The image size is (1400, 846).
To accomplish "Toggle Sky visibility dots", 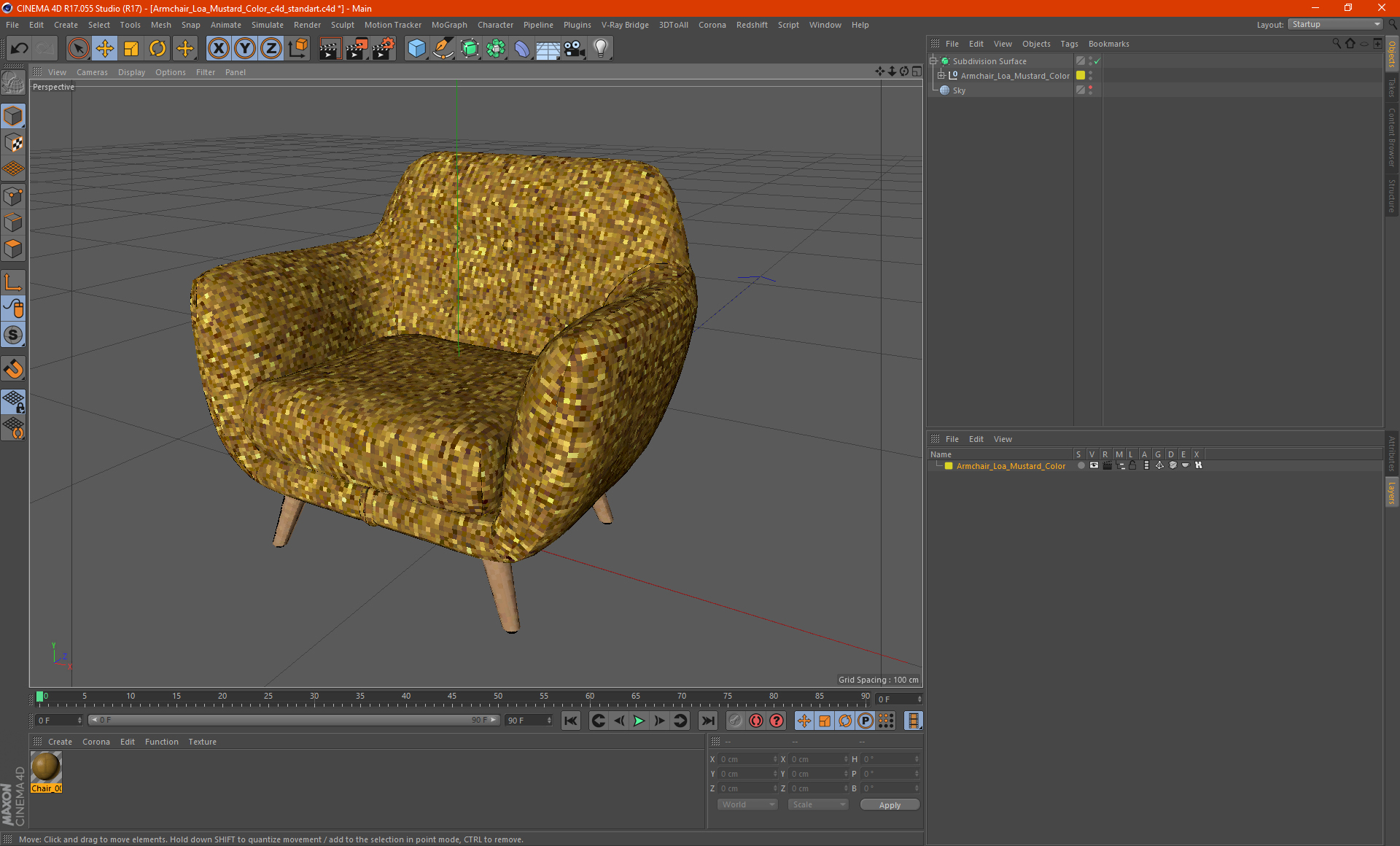I will pyautogui.click(x=1091, y=90).
